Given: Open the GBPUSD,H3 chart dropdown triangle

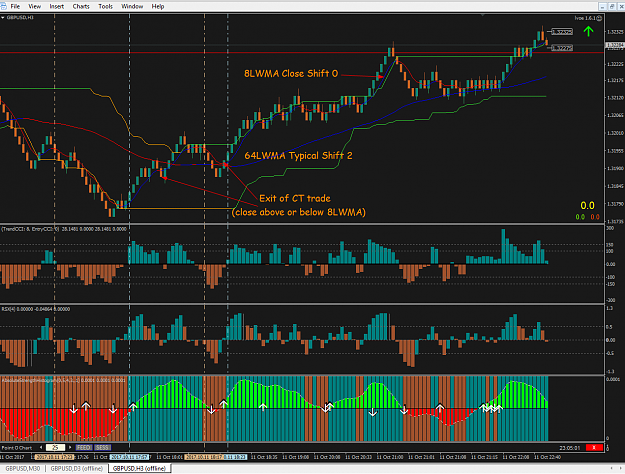Looking at the screenshot, I should (2, 18).
